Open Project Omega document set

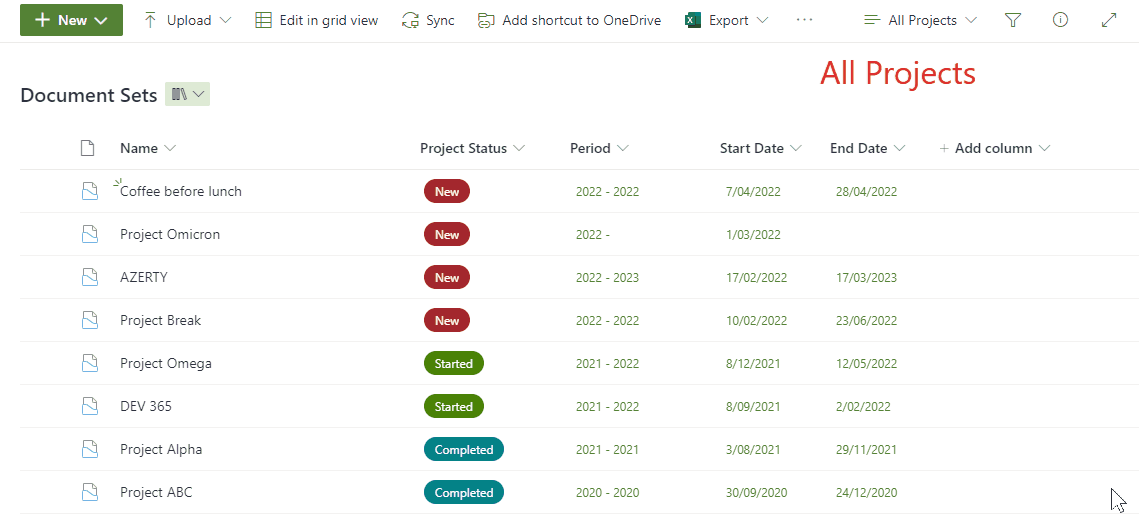[166, 363]
